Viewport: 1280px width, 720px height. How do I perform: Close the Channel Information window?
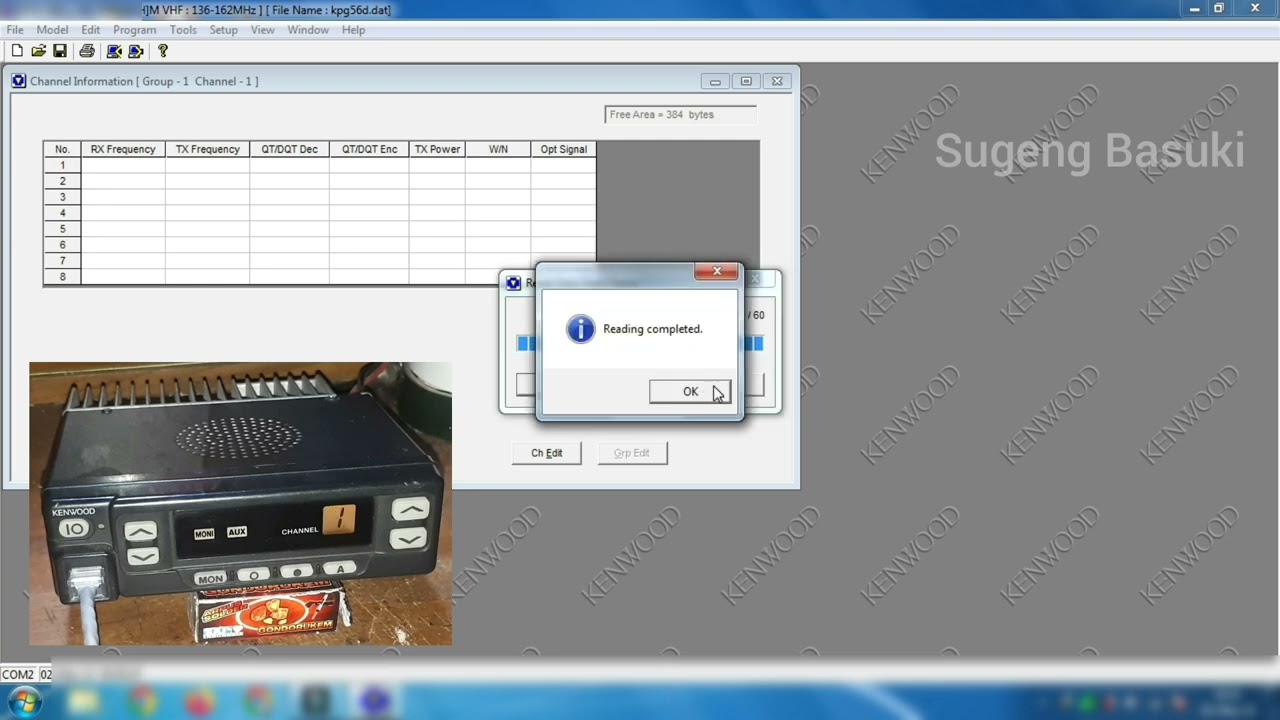click(777, 81)
